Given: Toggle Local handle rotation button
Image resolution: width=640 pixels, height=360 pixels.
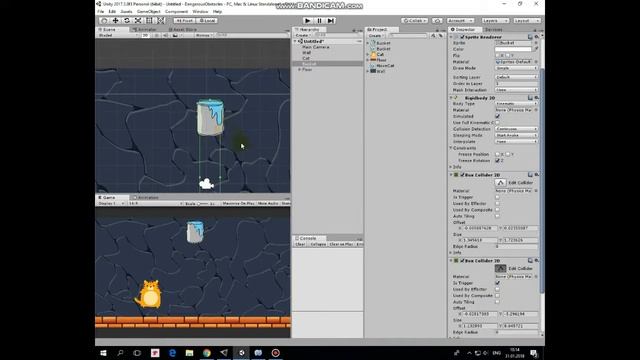Looking at the screenshot, I should [207, 20].
